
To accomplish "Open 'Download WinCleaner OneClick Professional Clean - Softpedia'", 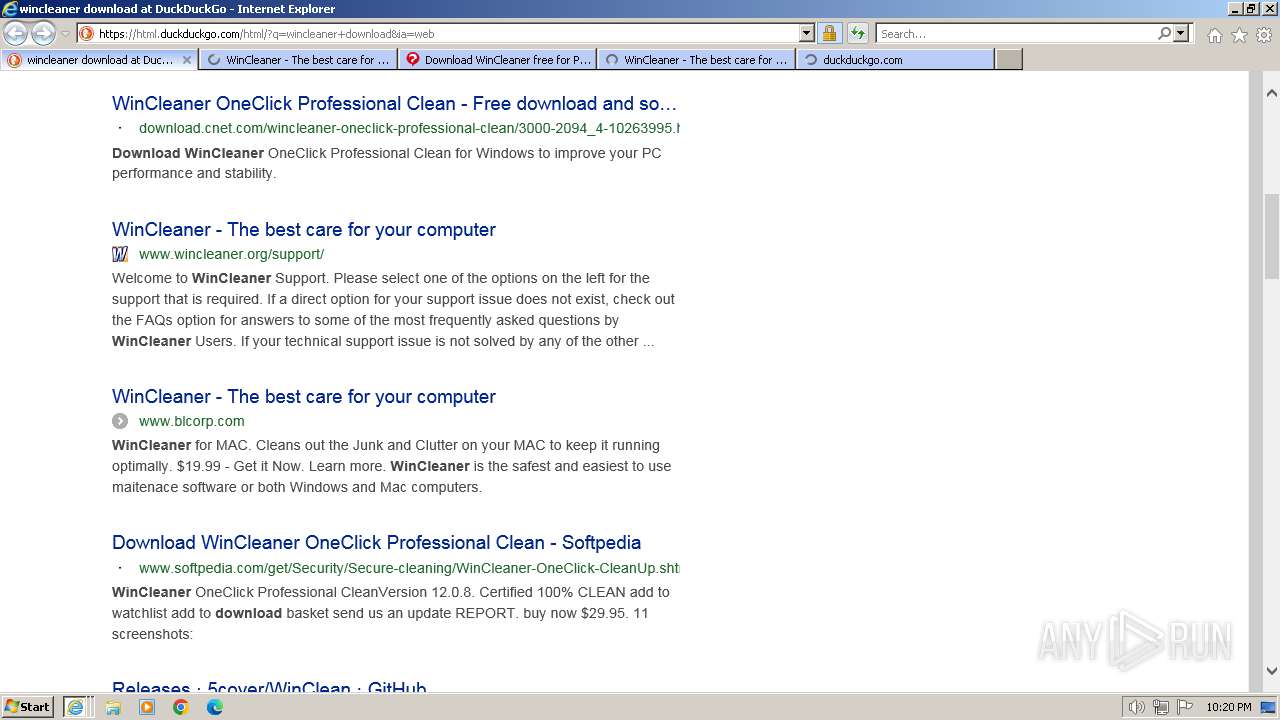I will pos(376,542).
